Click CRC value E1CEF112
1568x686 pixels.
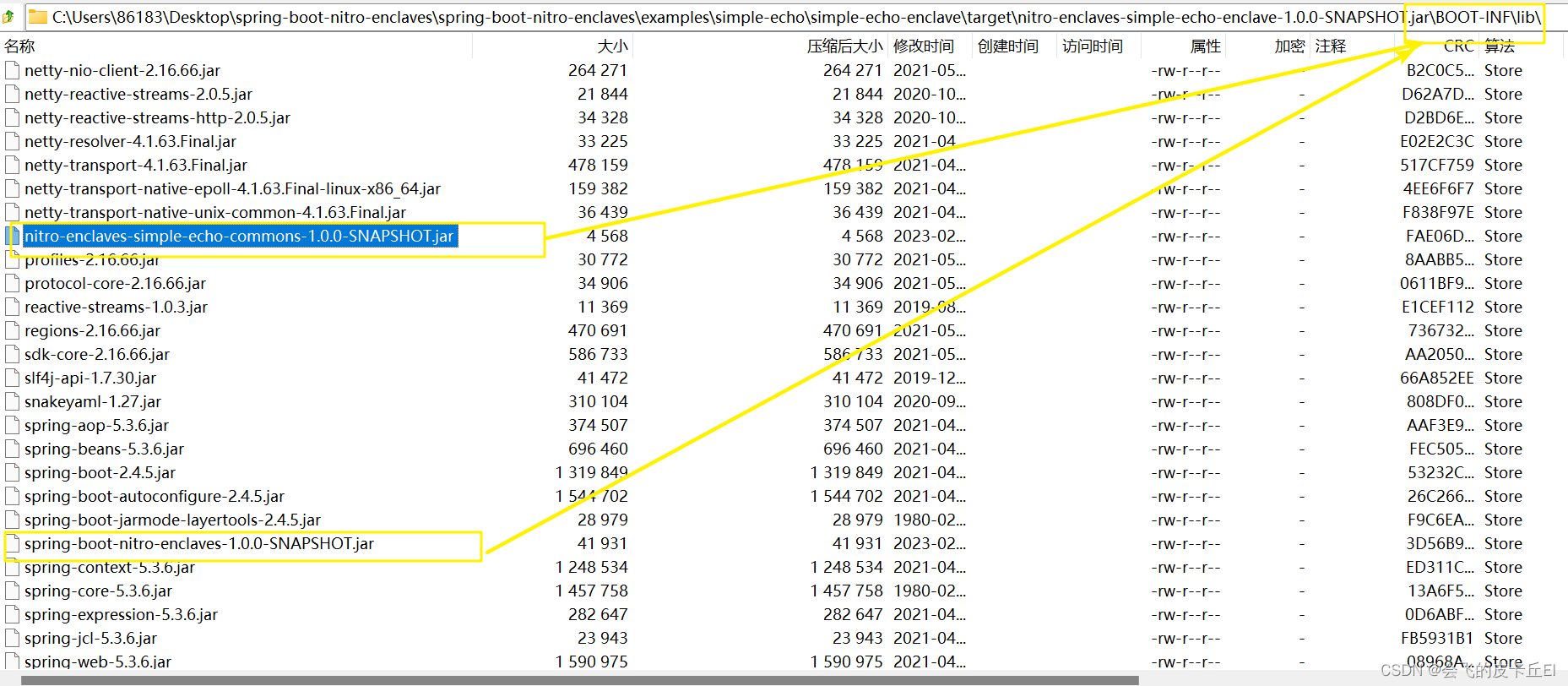[x=1438, y=307]
